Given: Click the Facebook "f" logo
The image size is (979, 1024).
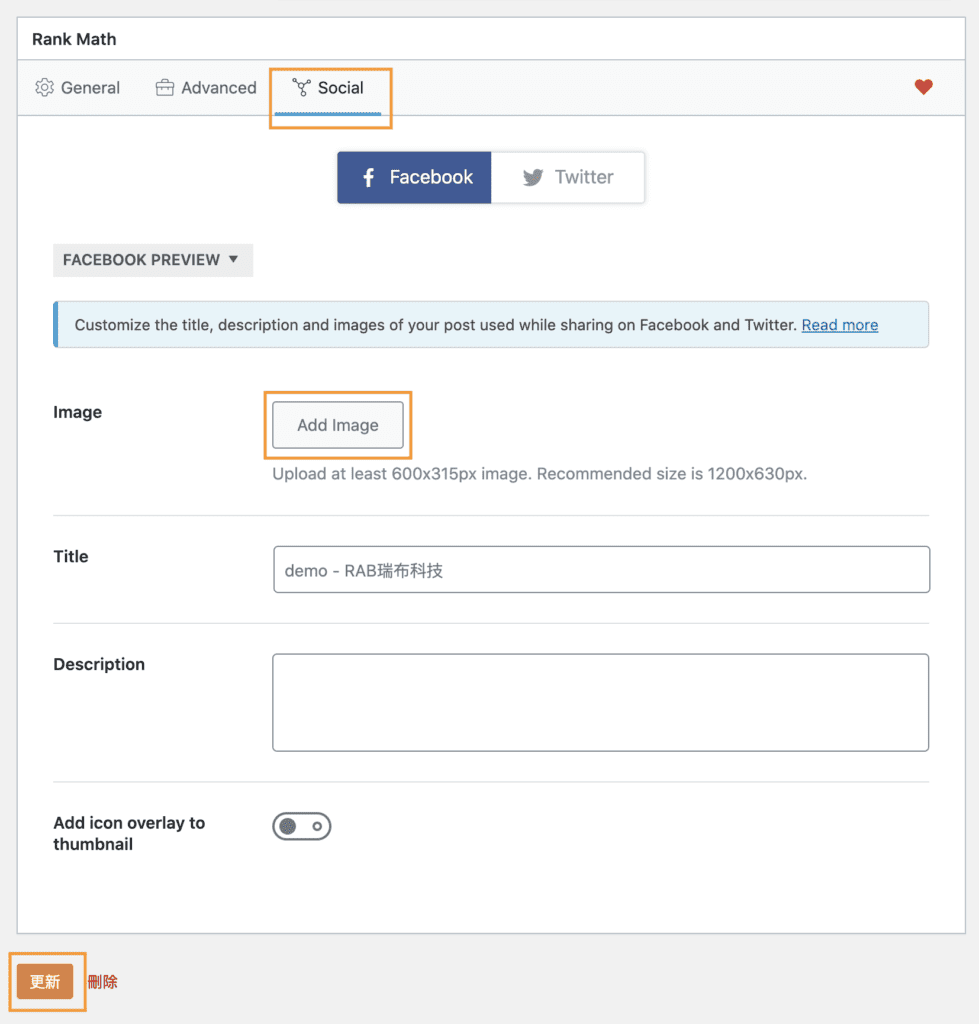Looking at the screenshot, I should (368, 178).
